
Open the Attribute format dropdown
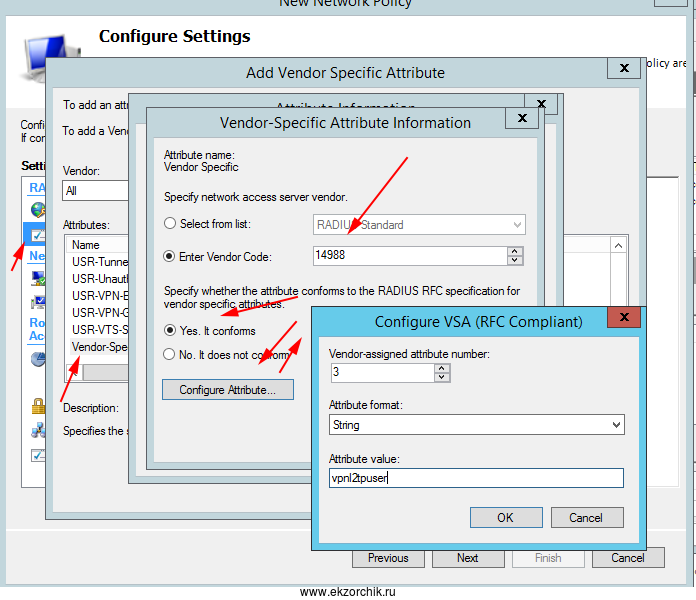(x=615, y=425)
